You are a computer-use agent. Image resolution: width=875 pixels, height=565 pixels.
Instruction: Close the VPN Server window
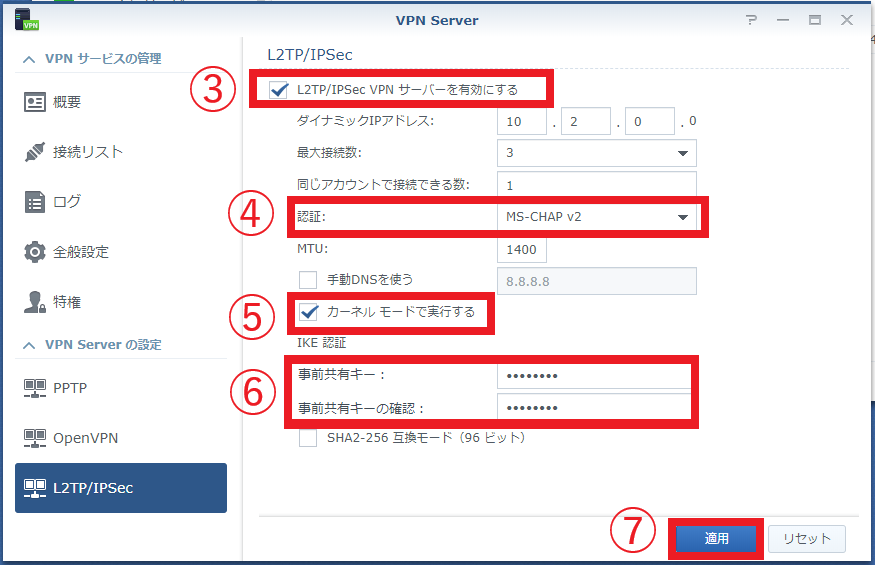tap(847, 20)
